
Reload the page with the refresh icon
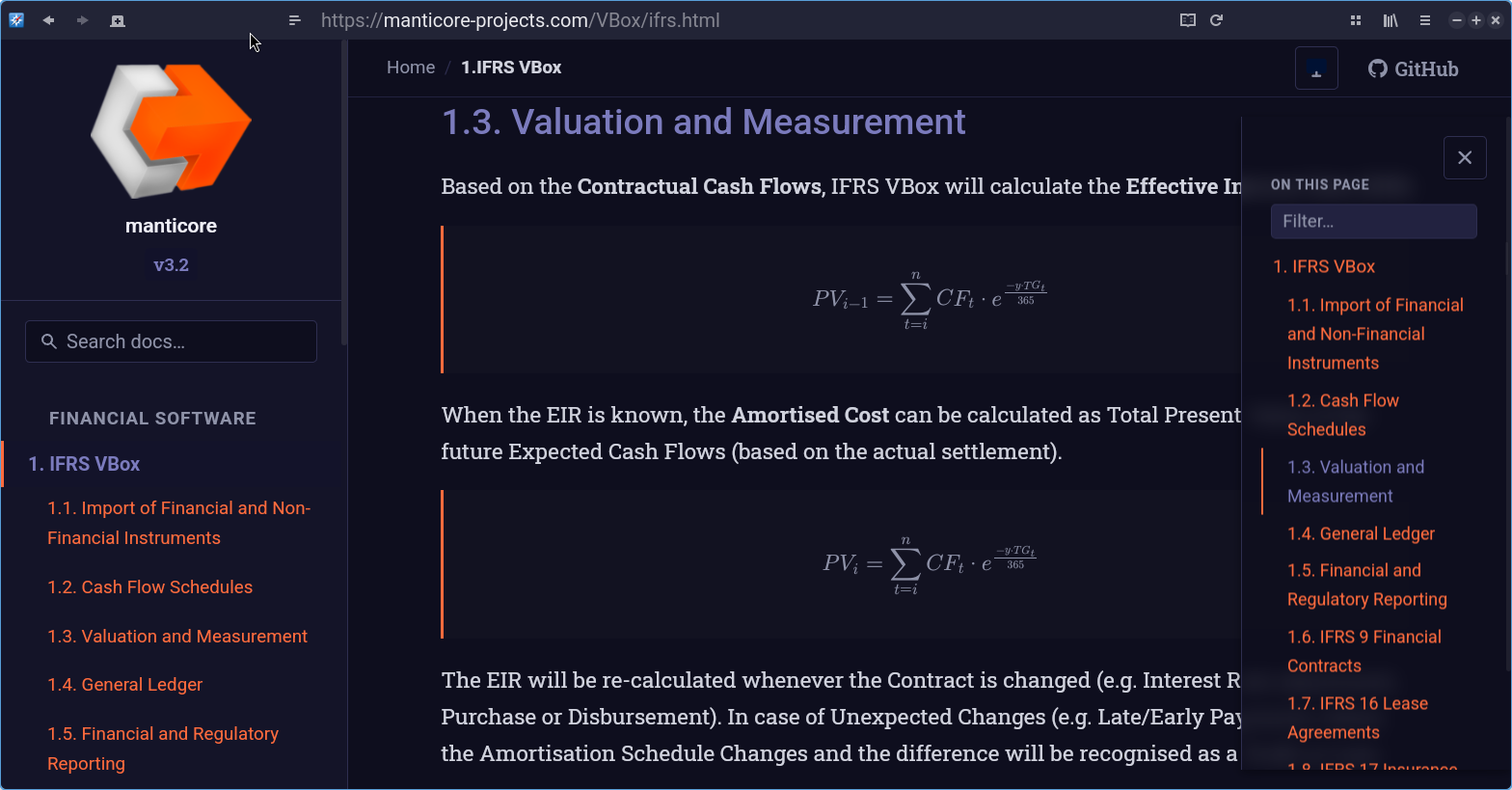coord(1217,20)
